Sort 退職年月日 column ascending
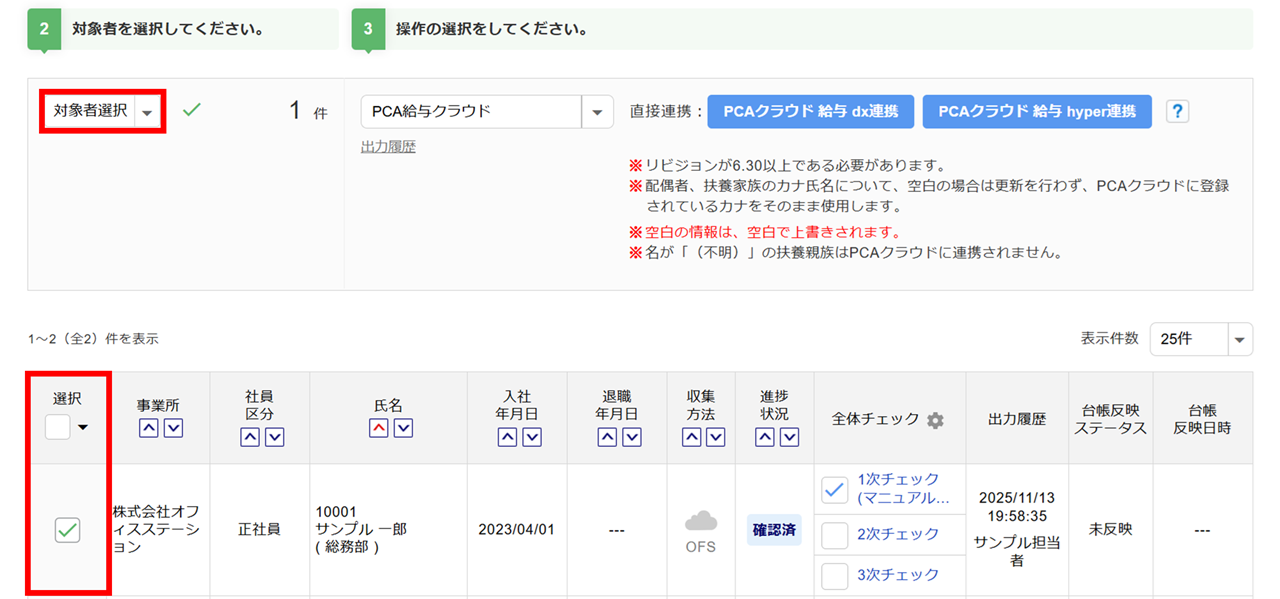 coord(608,437)
